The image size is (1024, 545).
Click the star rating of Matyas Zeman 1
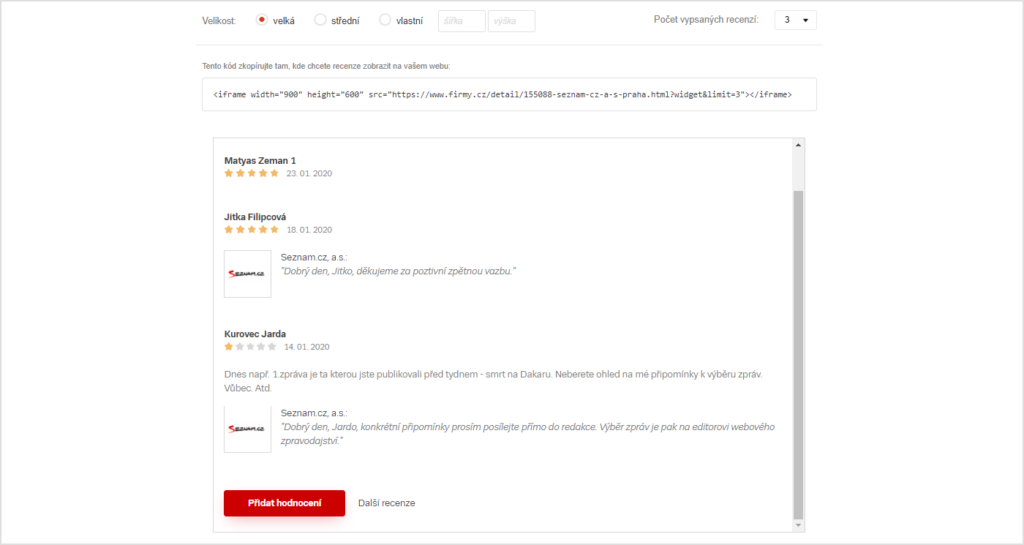pos(251,174)
